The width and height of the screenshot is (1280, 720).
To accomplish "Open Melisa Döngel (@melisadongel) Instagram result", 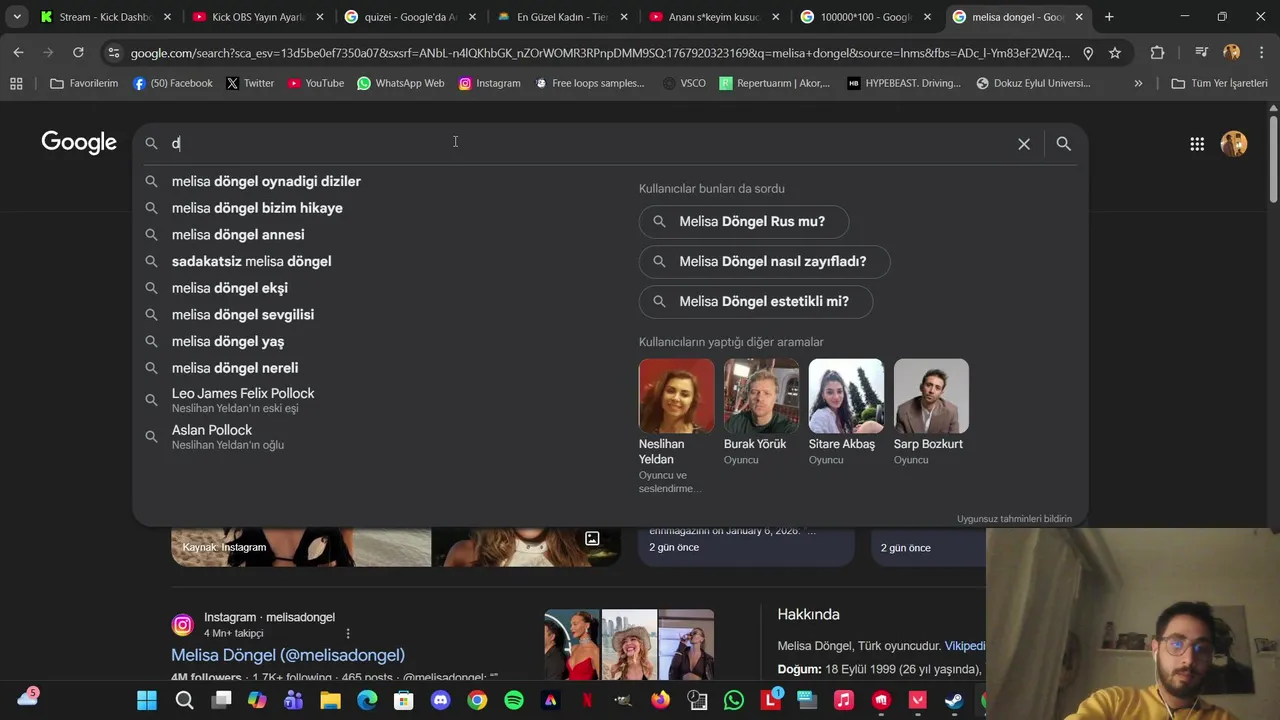I will coord(288,655).
